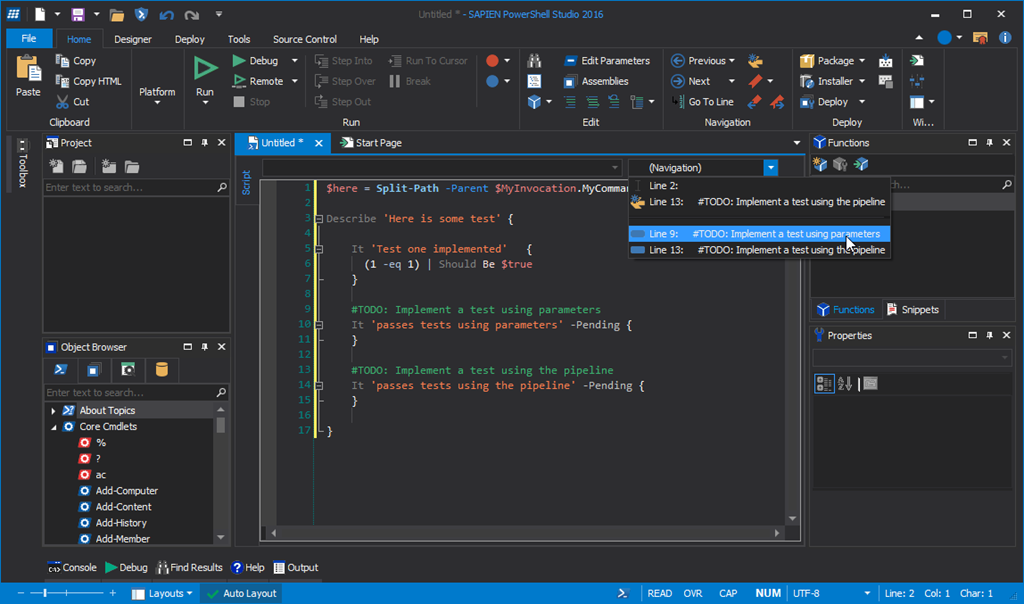
Task: Open the Deploy dropdown arrow in ribbon
Action: coord(862,102)
